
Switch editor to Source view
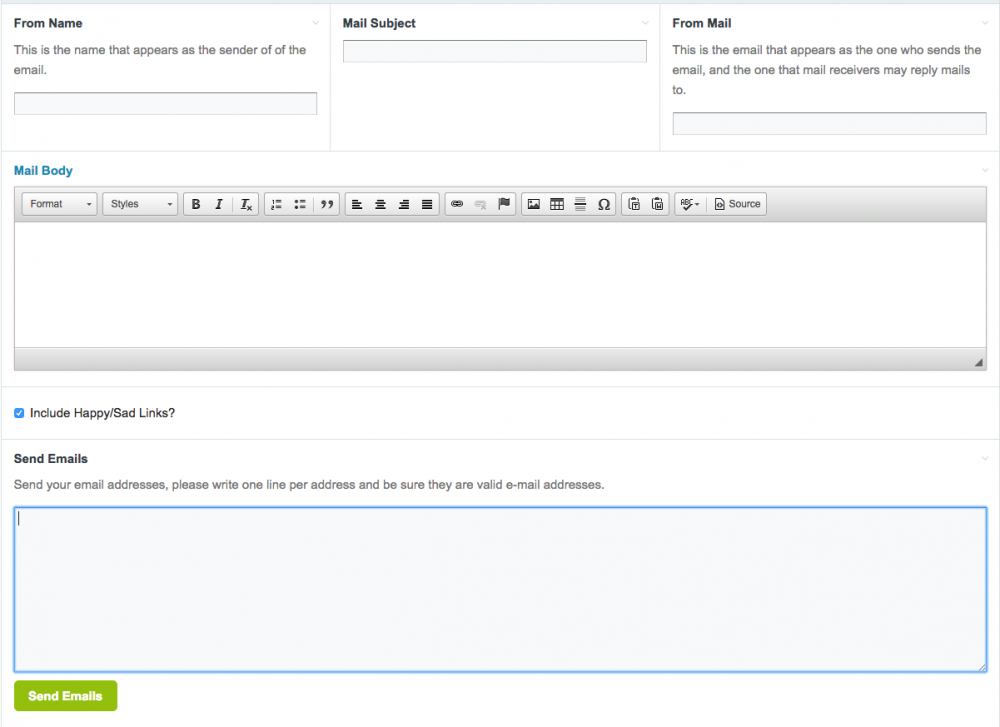tap(738, 204)
